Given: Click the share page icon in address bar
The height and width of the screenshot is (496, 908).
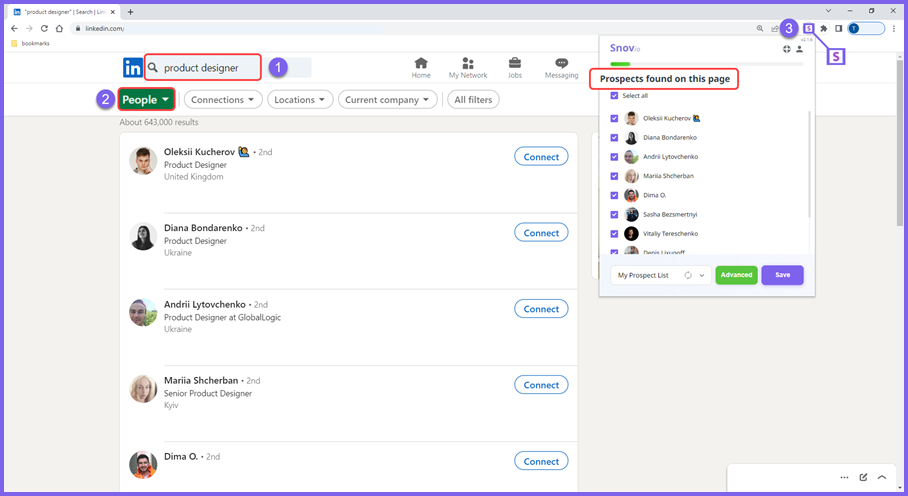Looking at the screenshot, I should pos(774,28).
